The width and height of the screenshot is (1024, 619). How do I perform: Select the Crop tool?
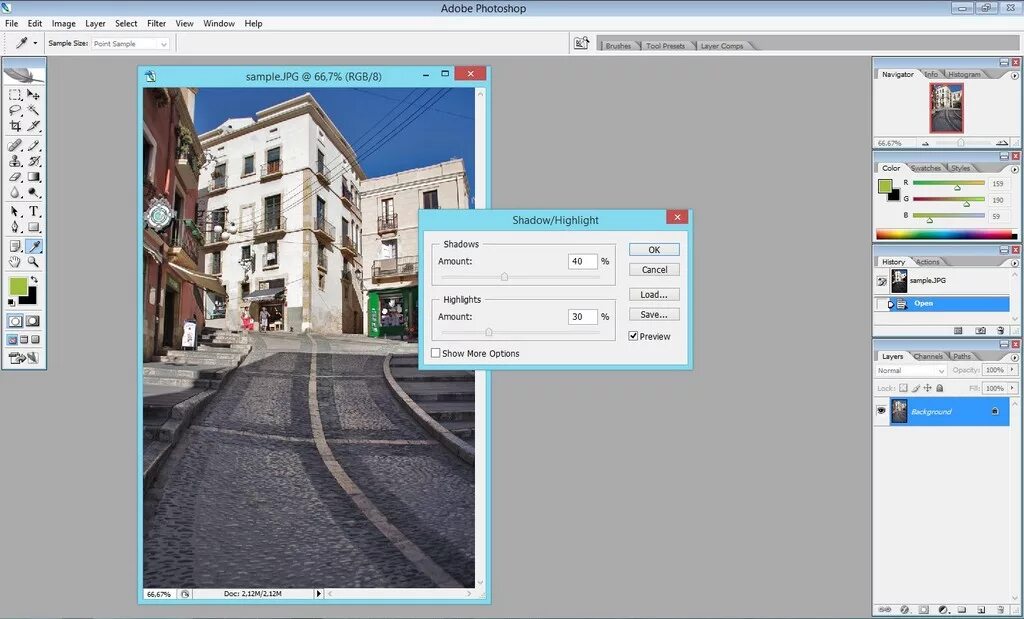(15, 126)
